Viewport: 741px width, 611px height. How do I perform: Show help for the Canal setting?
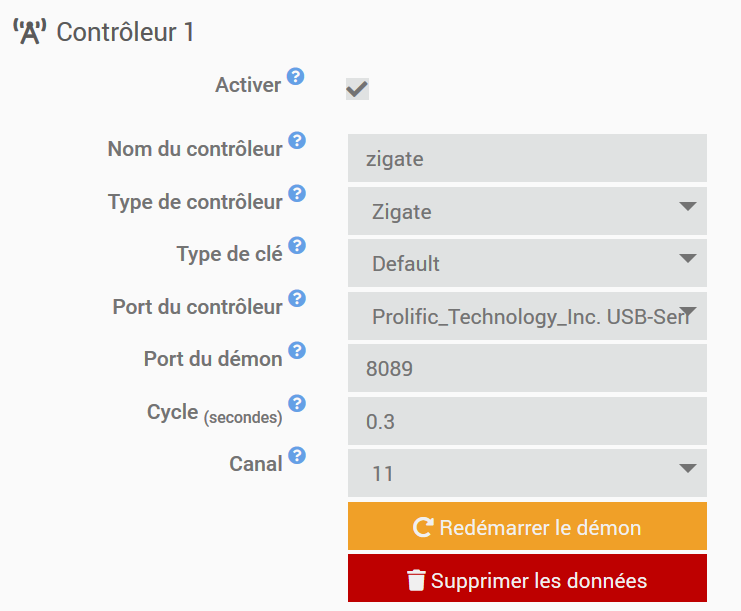click(297, 457)
